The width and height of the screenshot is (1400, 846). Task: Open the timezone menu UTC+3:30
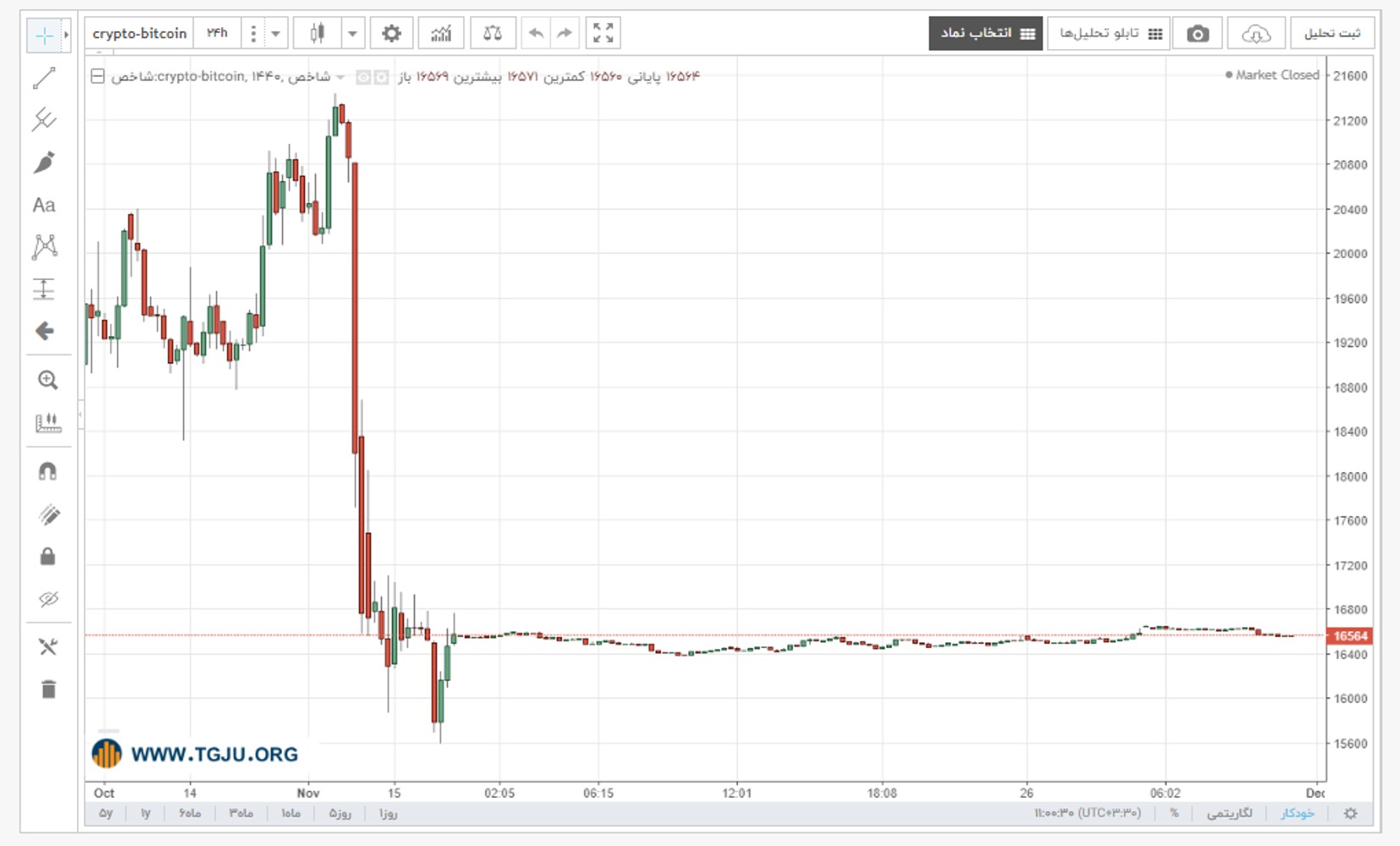click(x=1087, y=813)
